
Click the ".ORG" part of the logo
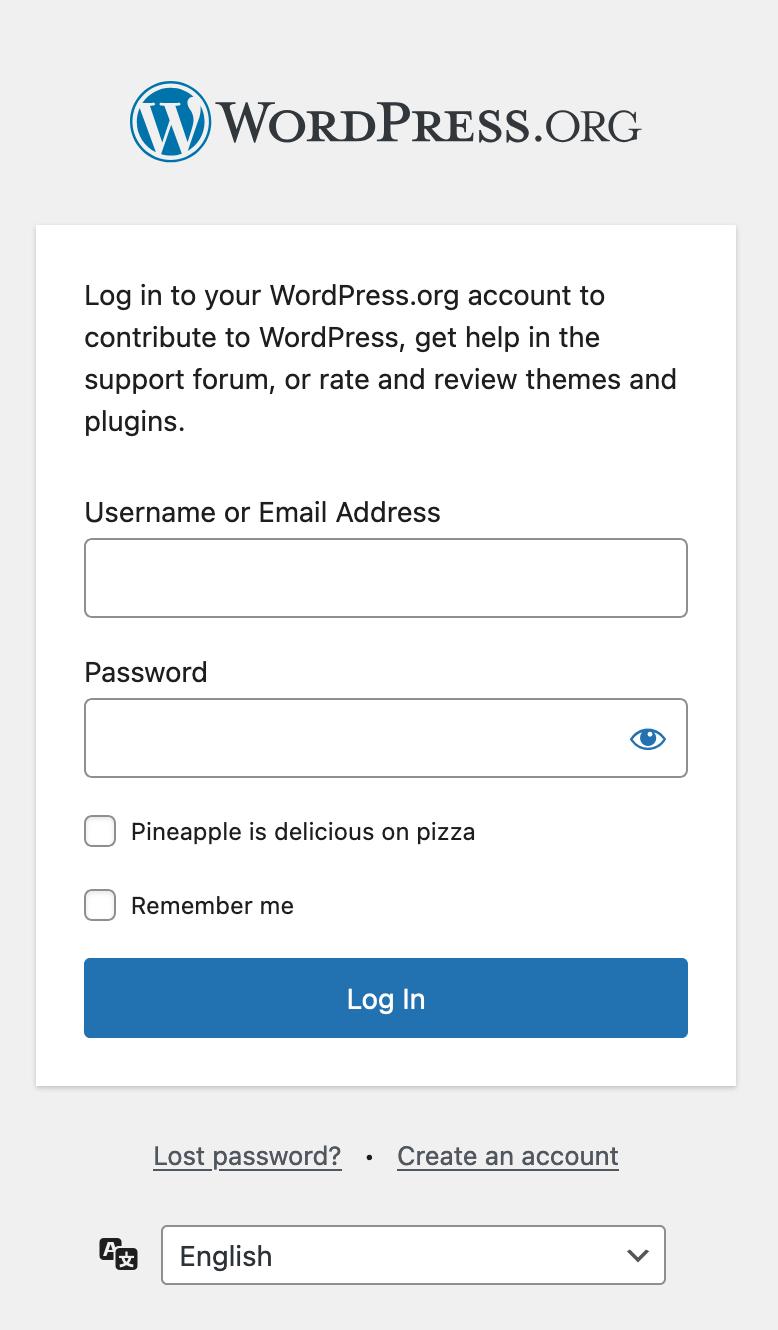click(x=587, y=127)
